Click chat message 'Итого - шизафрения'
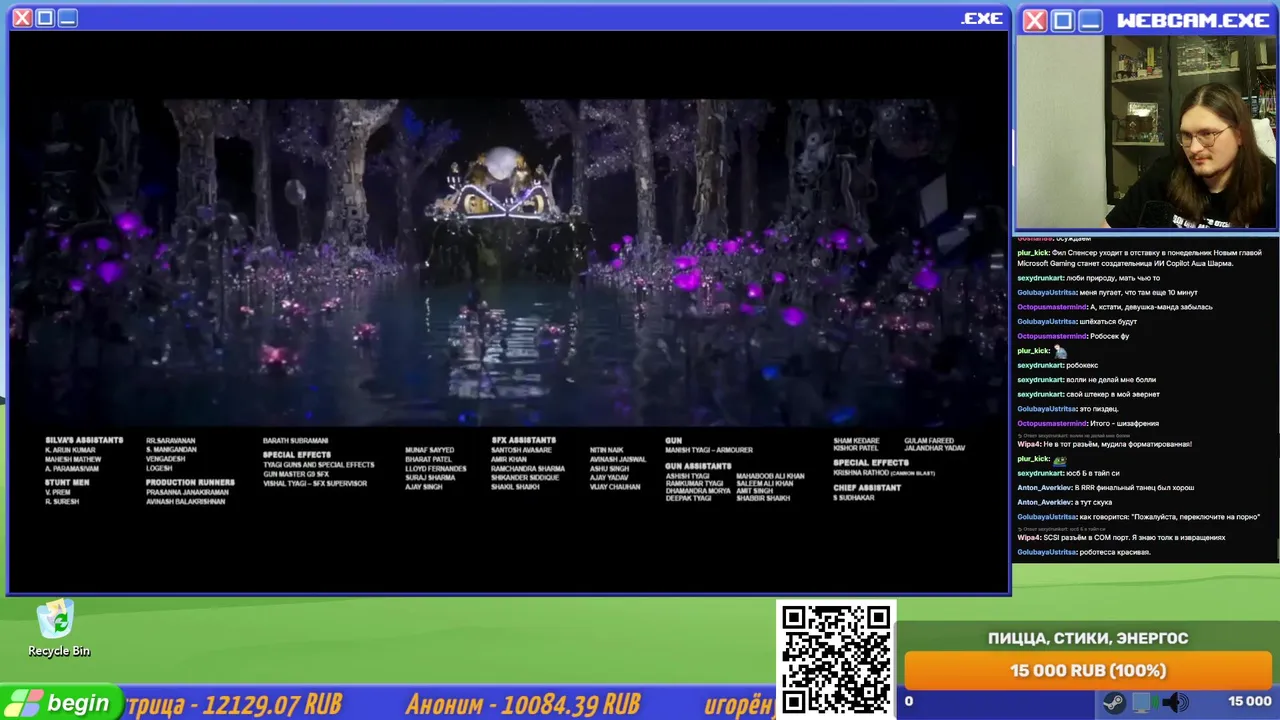The height and width of the screenshot is (720, 1280). pos(1088,423)
